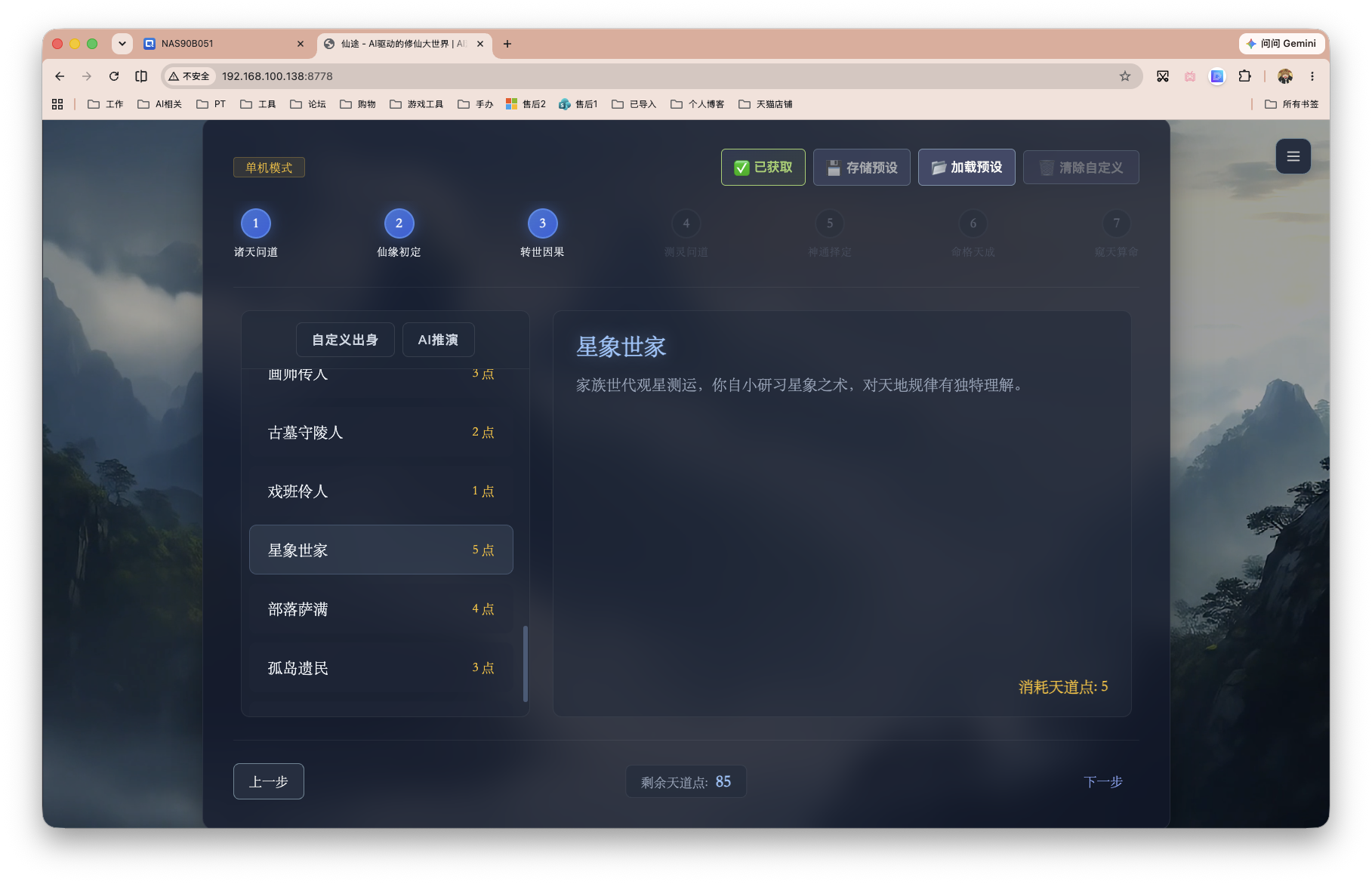Close the 仙途 tab
The image size is (1372, 884).
click(x=480, y=44)
